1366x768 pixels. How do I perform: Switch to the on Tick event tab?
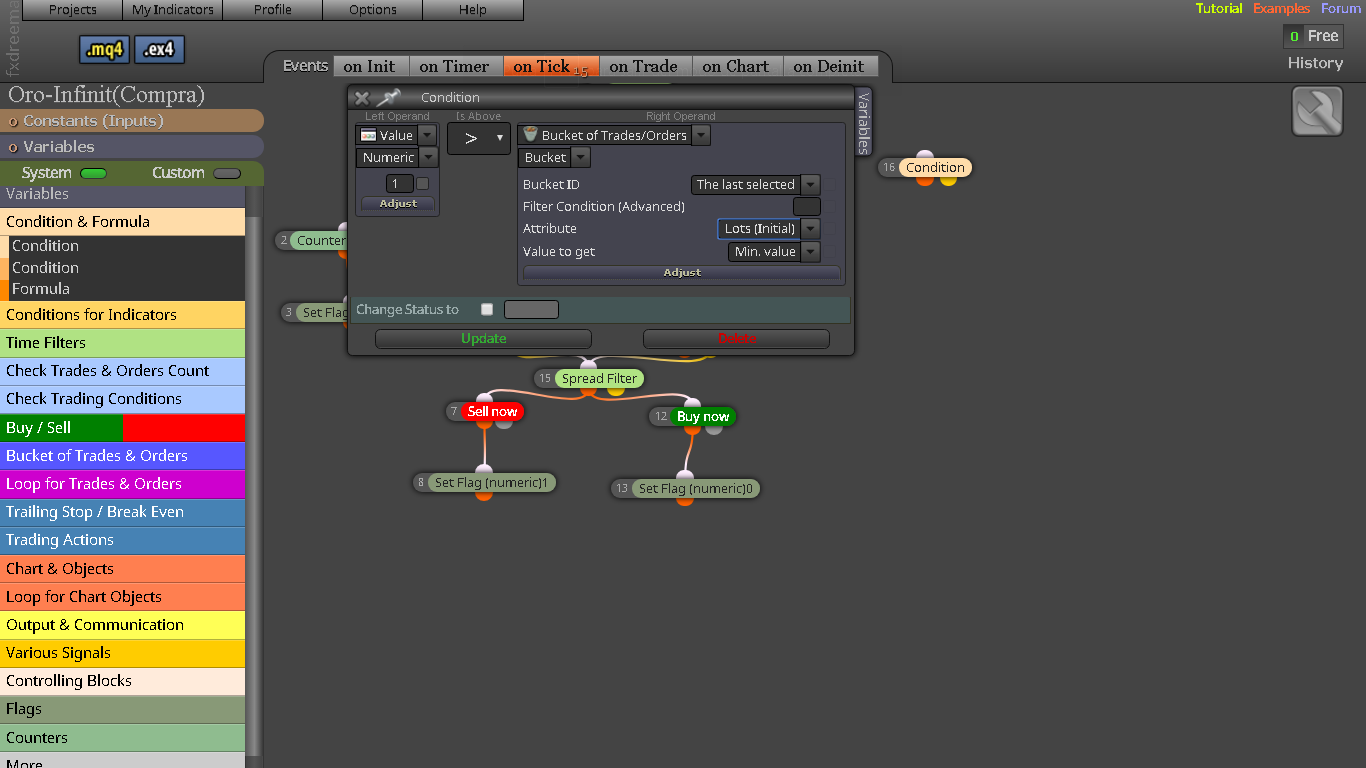pos(551,66)
